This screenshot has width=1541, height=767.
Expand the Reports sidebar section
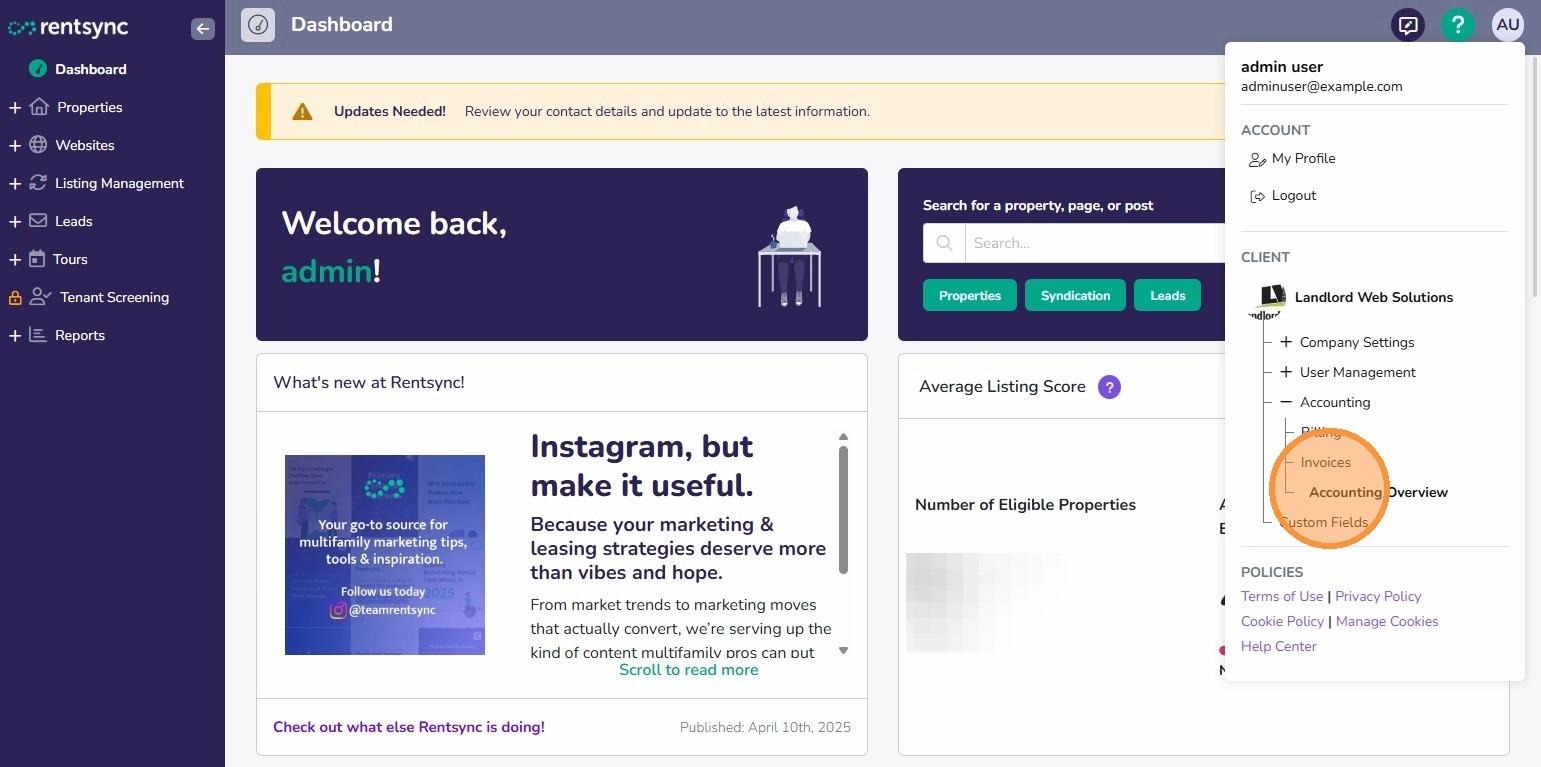(x=15, y=335)
